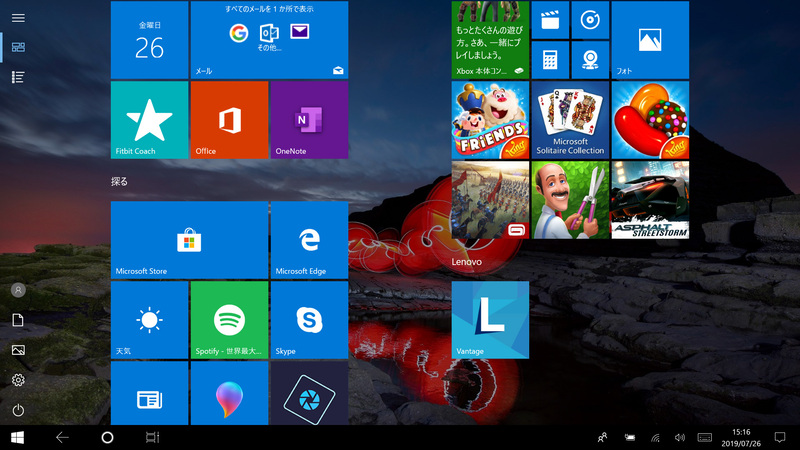Viewport: 800px width, 450px height.
Task: Launch the Gardenscapes tile
Action: (x=570, y=200)
